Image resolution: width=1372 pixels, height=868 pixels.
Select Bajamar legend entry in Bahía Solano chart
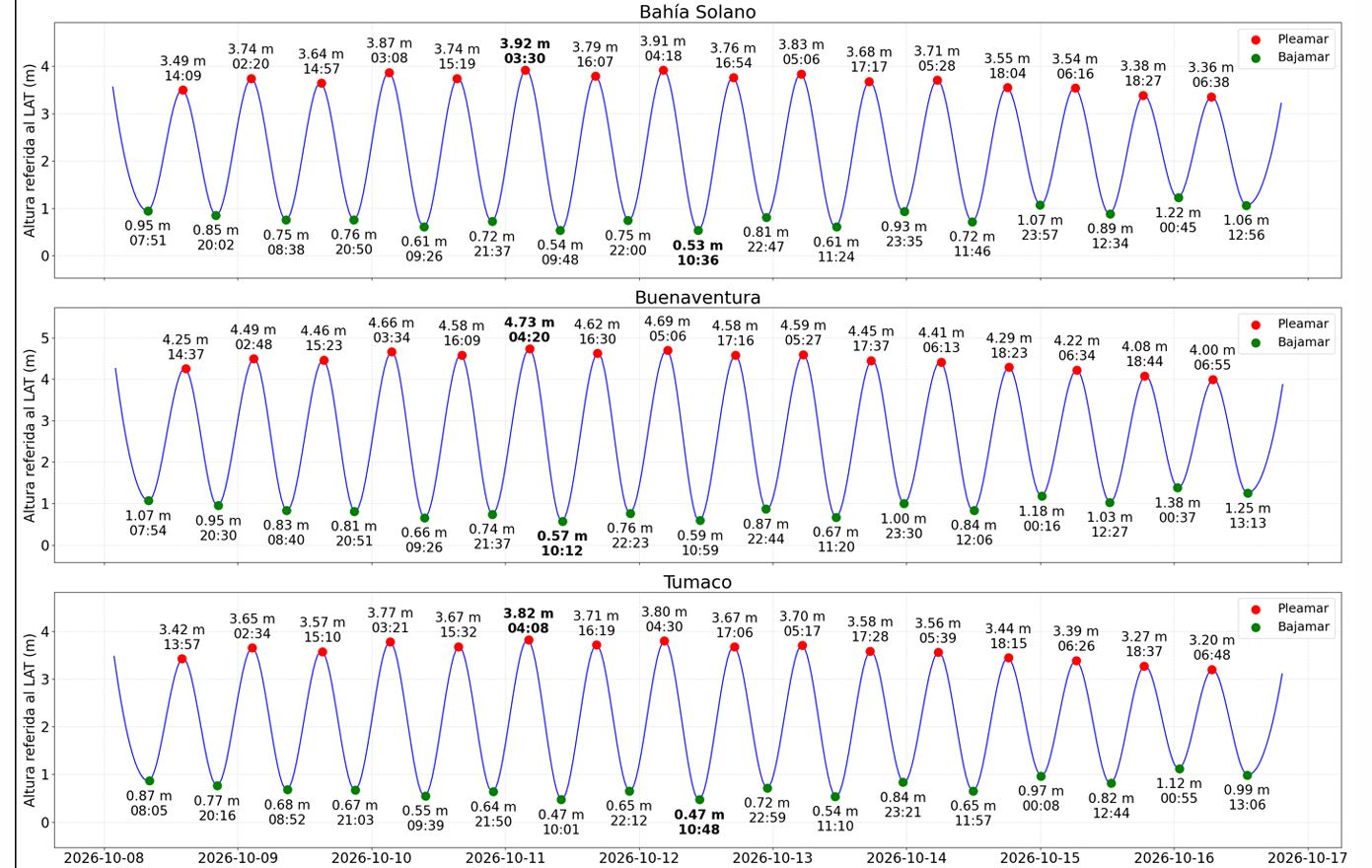(x=1290, y=57)
